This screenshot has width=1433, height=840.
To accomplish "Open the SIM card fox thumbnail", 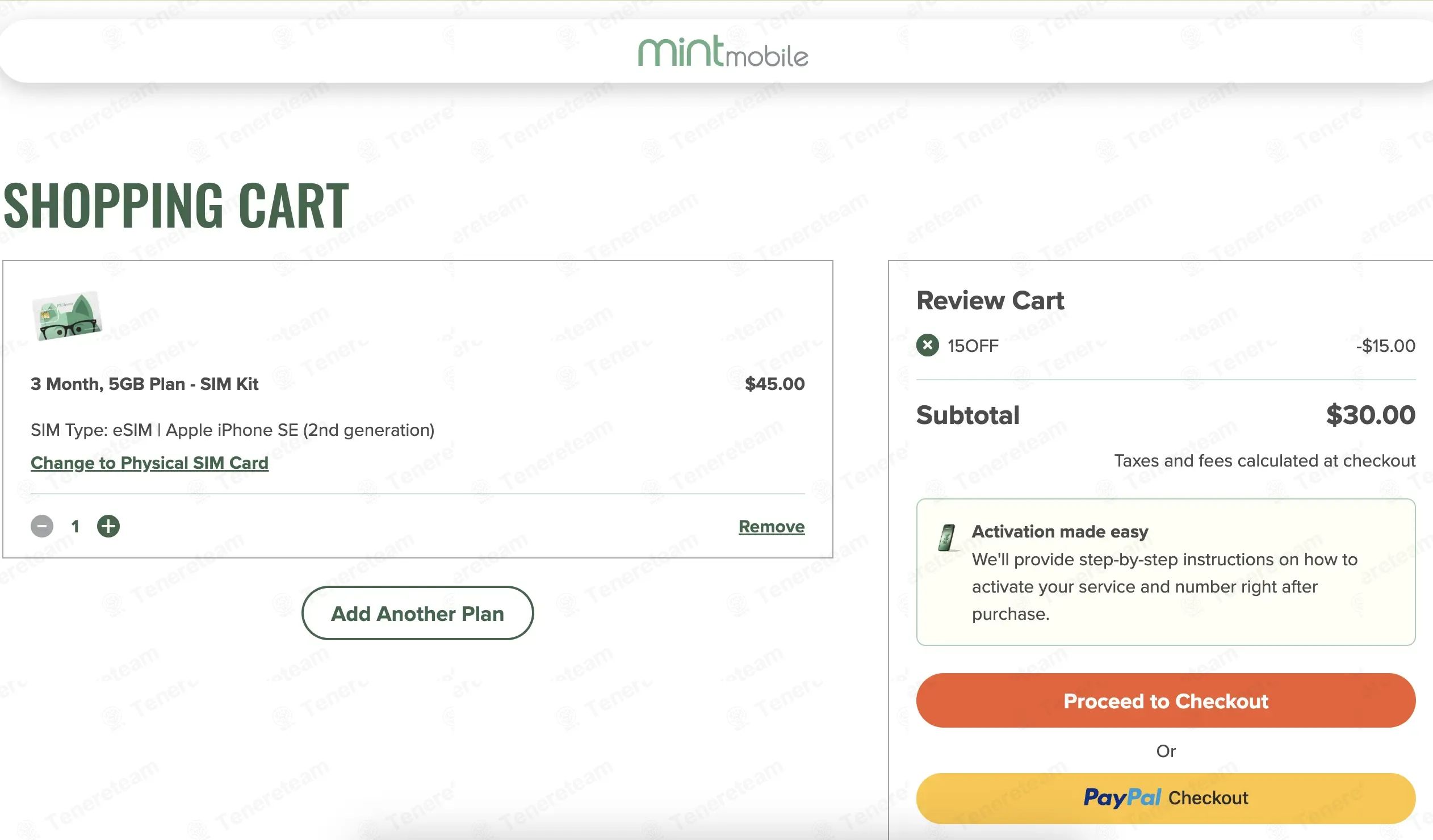I will [x=67, y=316].
